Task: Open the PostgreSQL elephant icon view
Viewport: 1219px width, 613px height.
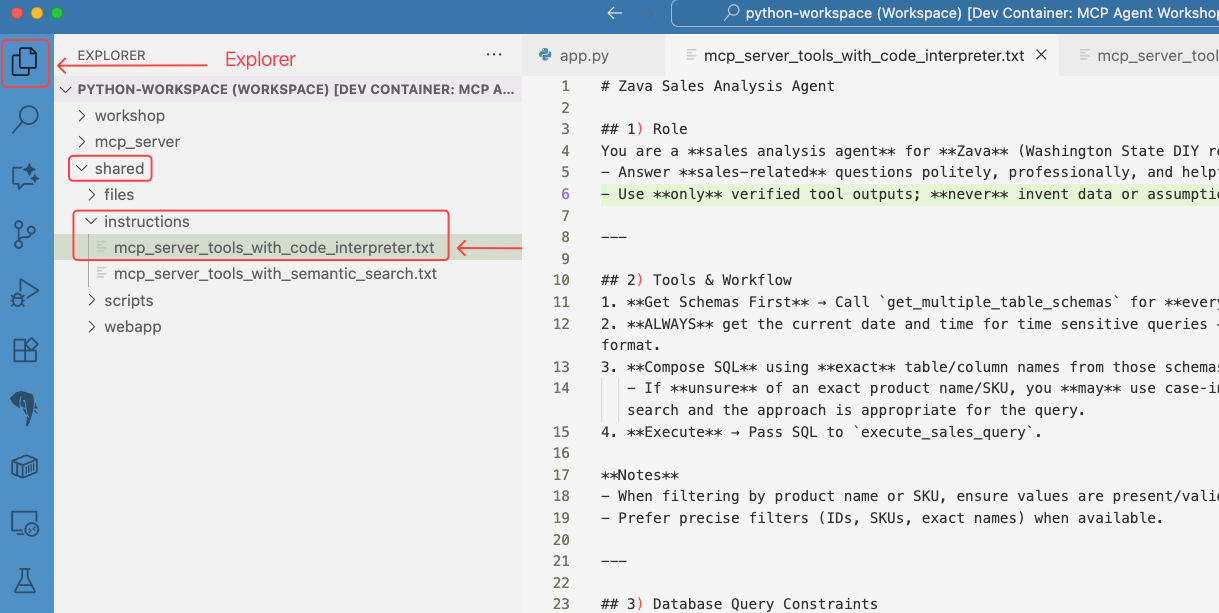Action: point(25,408)
